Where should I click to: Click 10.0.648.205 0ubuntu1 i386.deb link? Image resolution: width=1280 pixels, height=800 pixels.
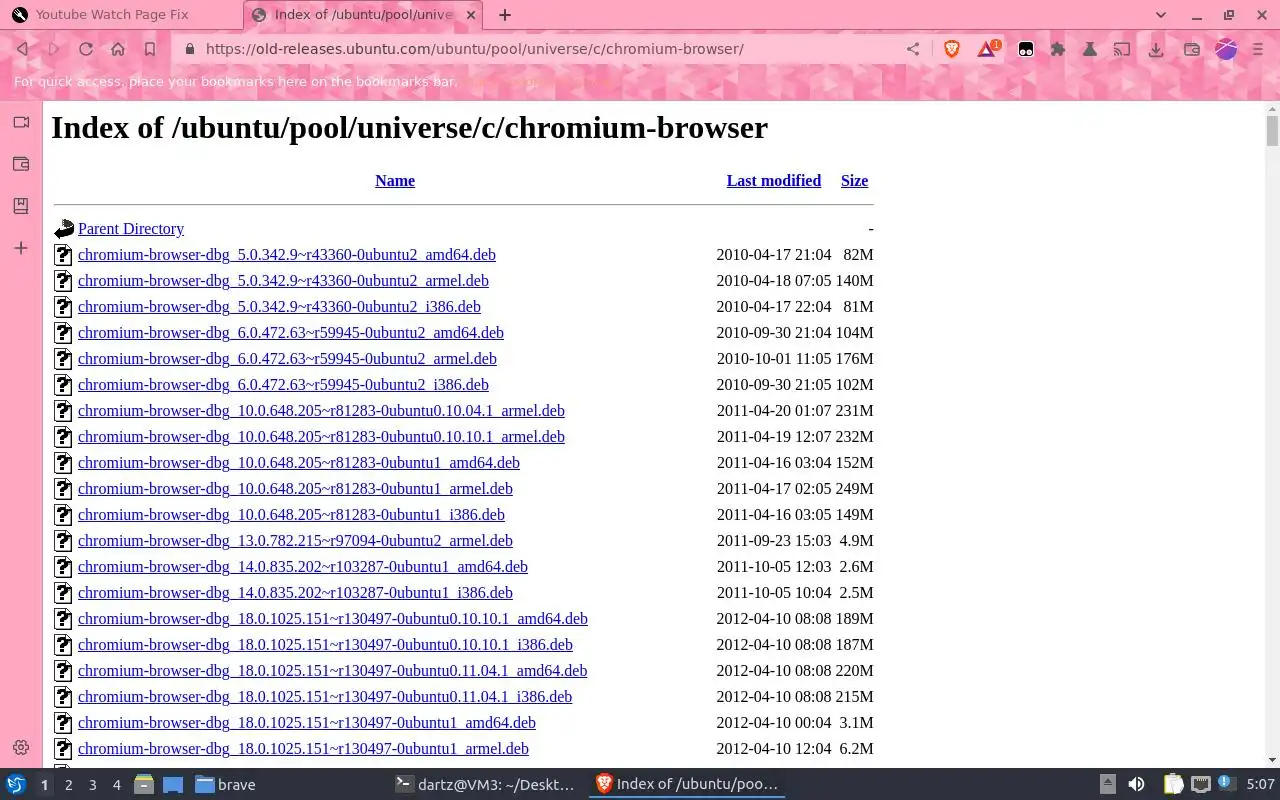(x=291, y=515)
